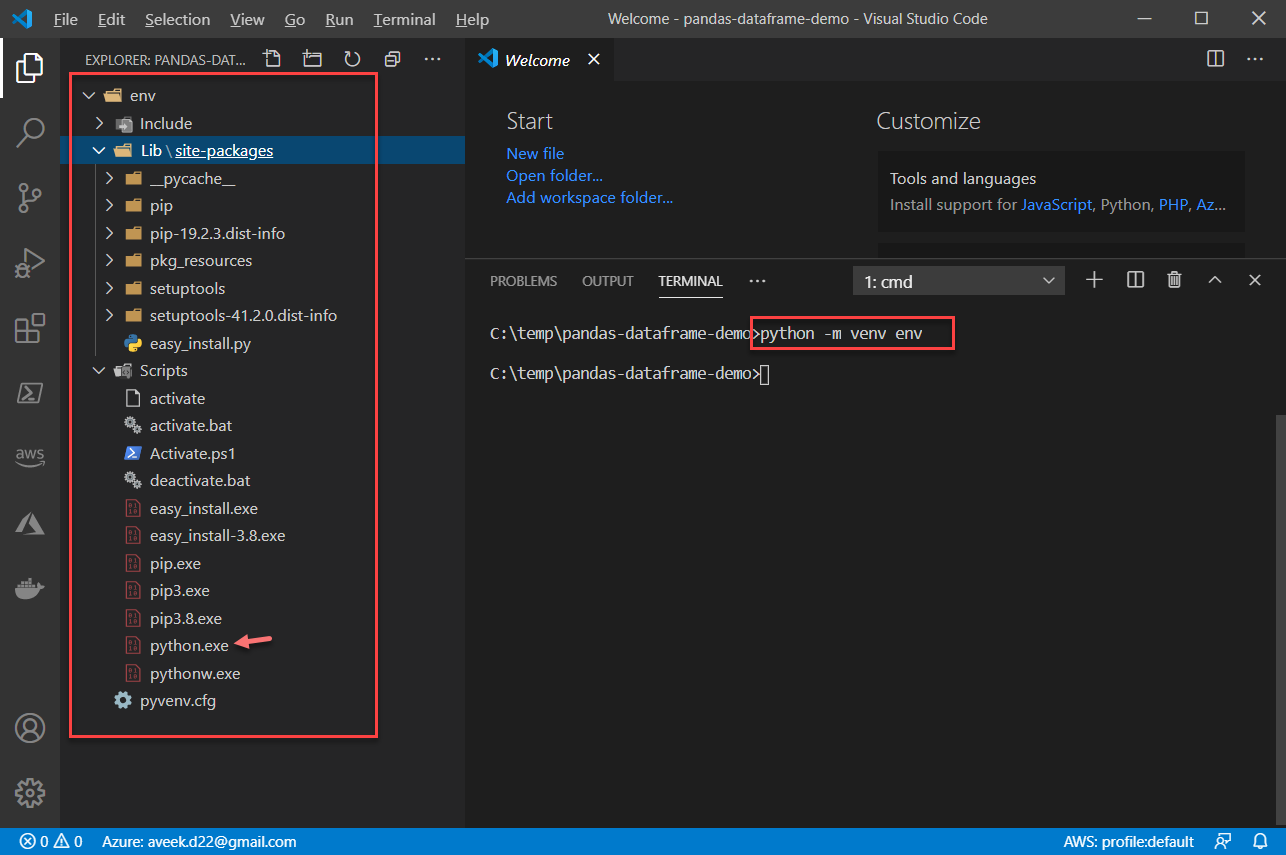Open the Source Control view
The height and width of the screenshot is (855, 1286).
(30, 197)
